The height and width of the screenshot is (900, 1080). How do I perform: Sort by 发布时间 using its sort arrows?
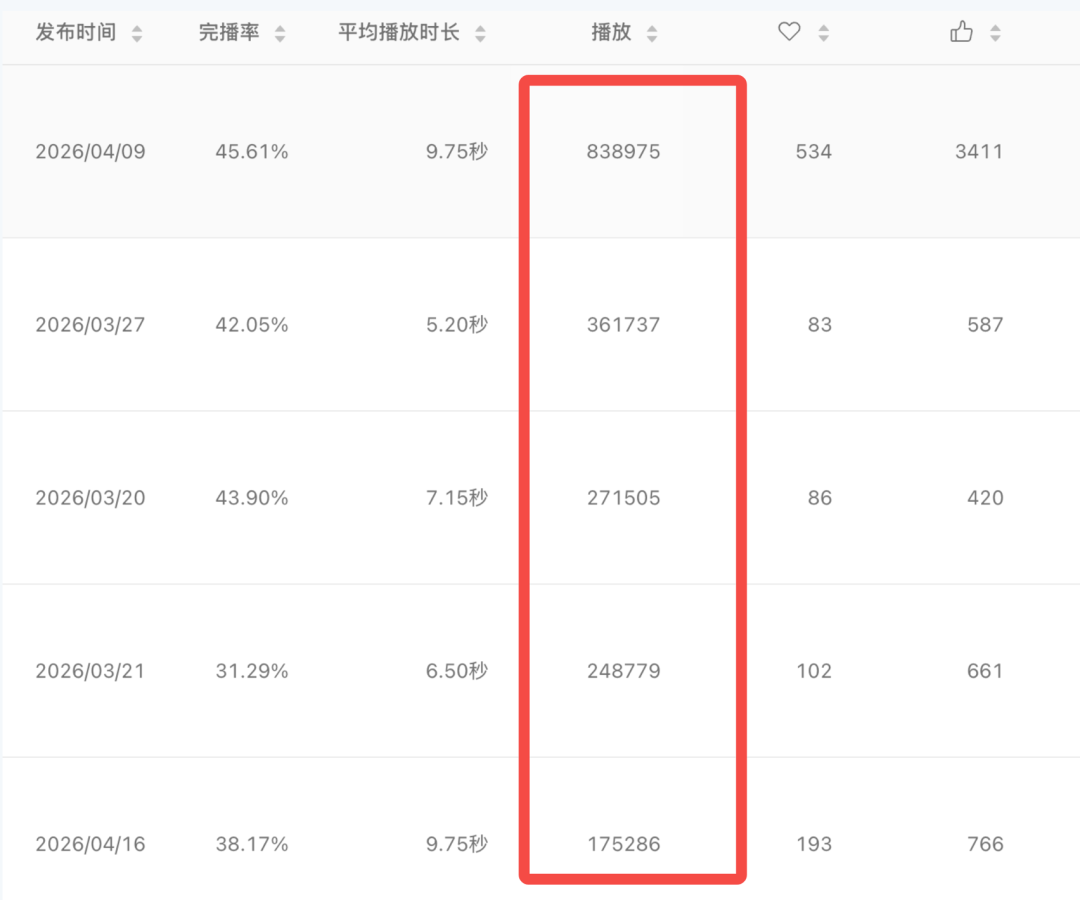click(x=136, y=33)
